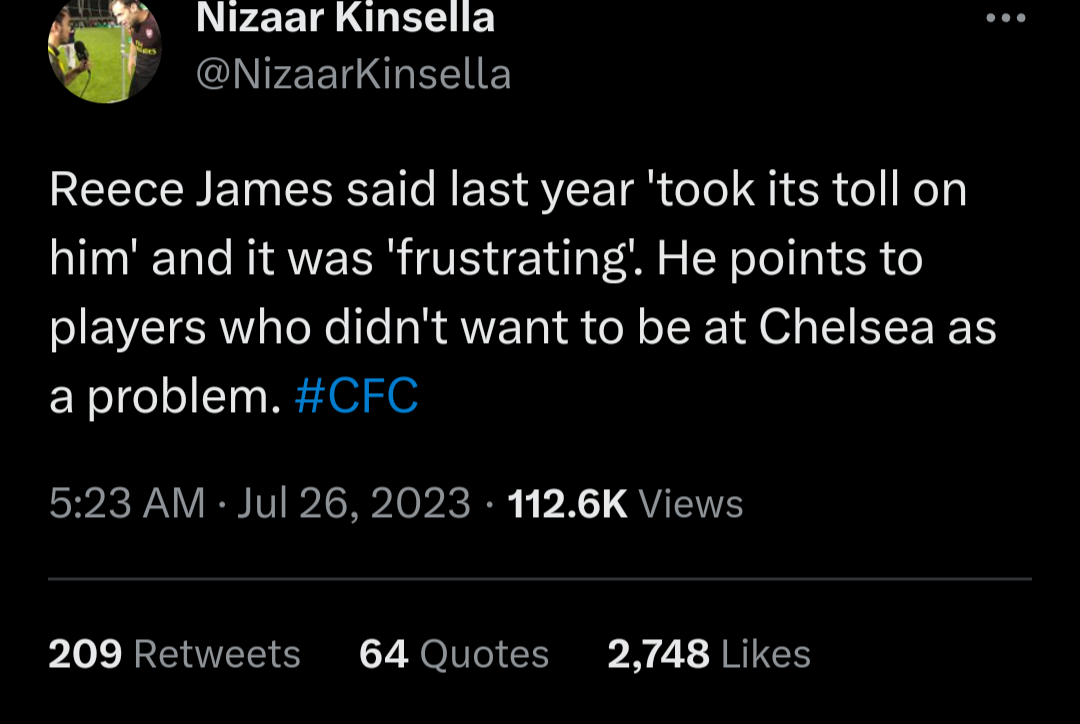Click the word 'Retweets' label
The width and height of the screenshot is (1080, 724).
(x=216, y=654)
